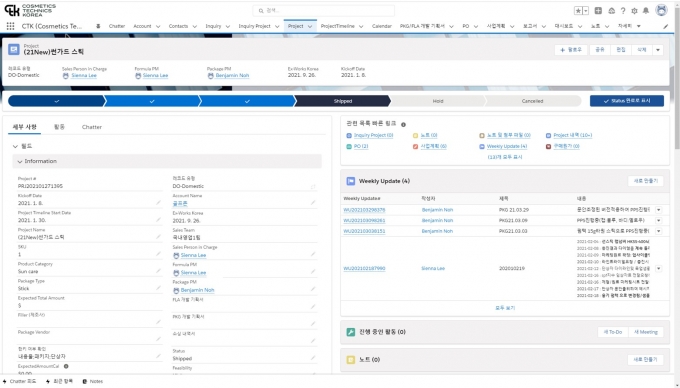Open more actions dropdown next to 삭제
This screenshot has width=680, height=388.
click(x=658, y=50)
